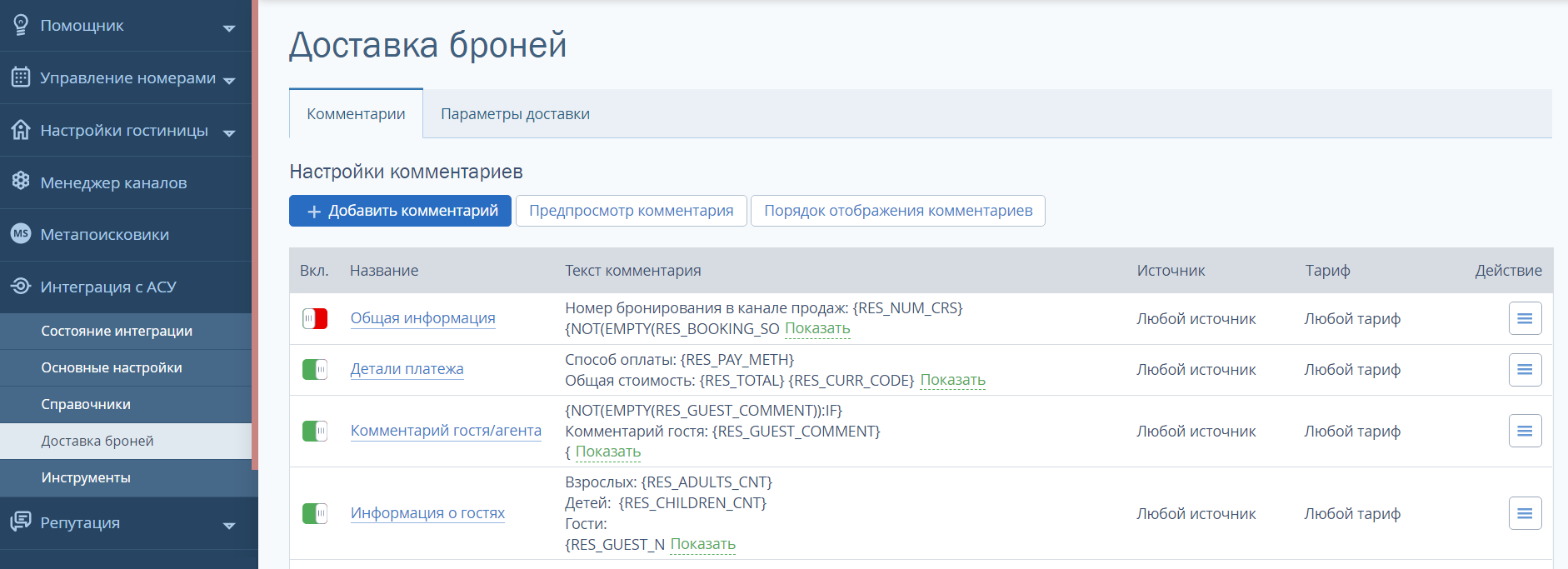1568x569 pixels.
Task: Switch to Параметры доставки tab
Action: point(515,114)
